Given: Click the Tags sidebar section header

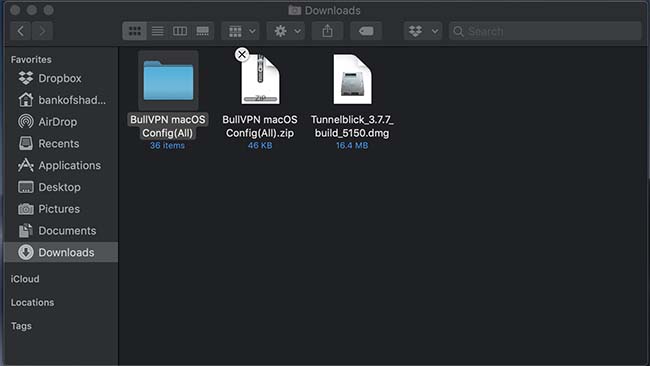Looking at the screenshot, I should pyautogui.click(x=21, y=326).
